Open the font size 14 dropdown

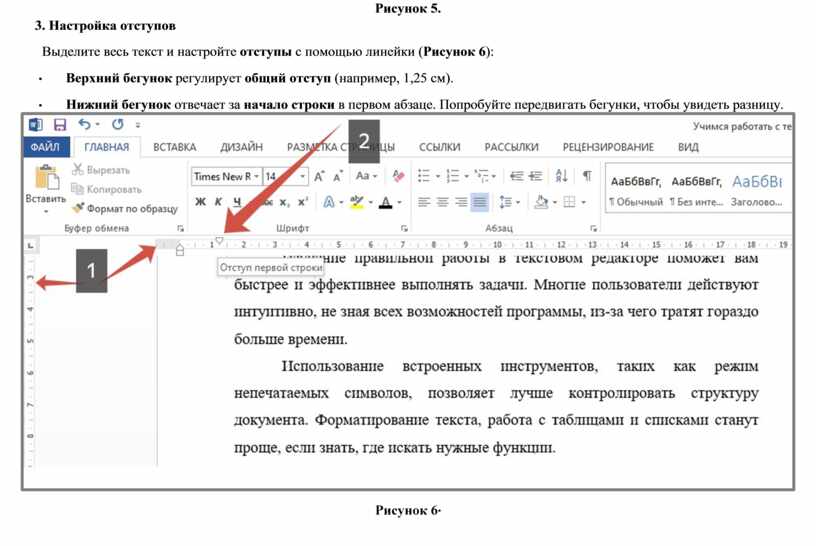pyautogui.click(x=302, y=176)
